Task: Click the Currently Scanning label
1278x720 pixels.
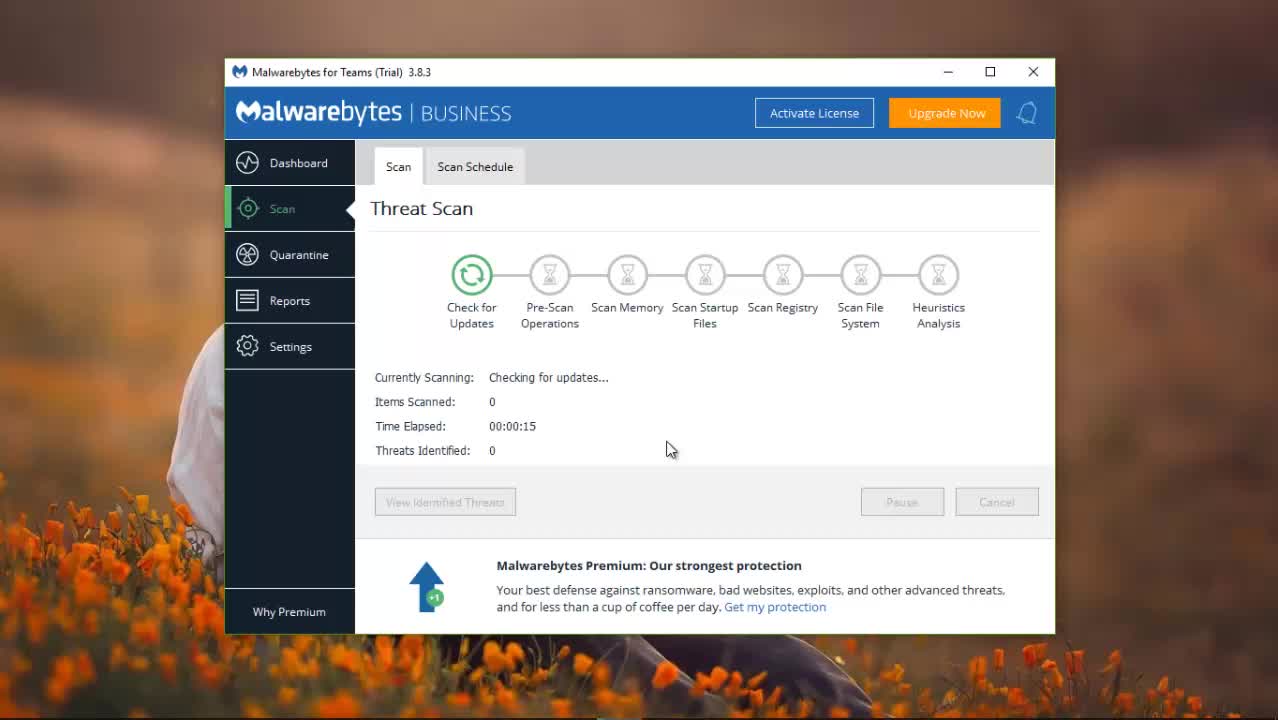Action: click(x=424, y=378)
